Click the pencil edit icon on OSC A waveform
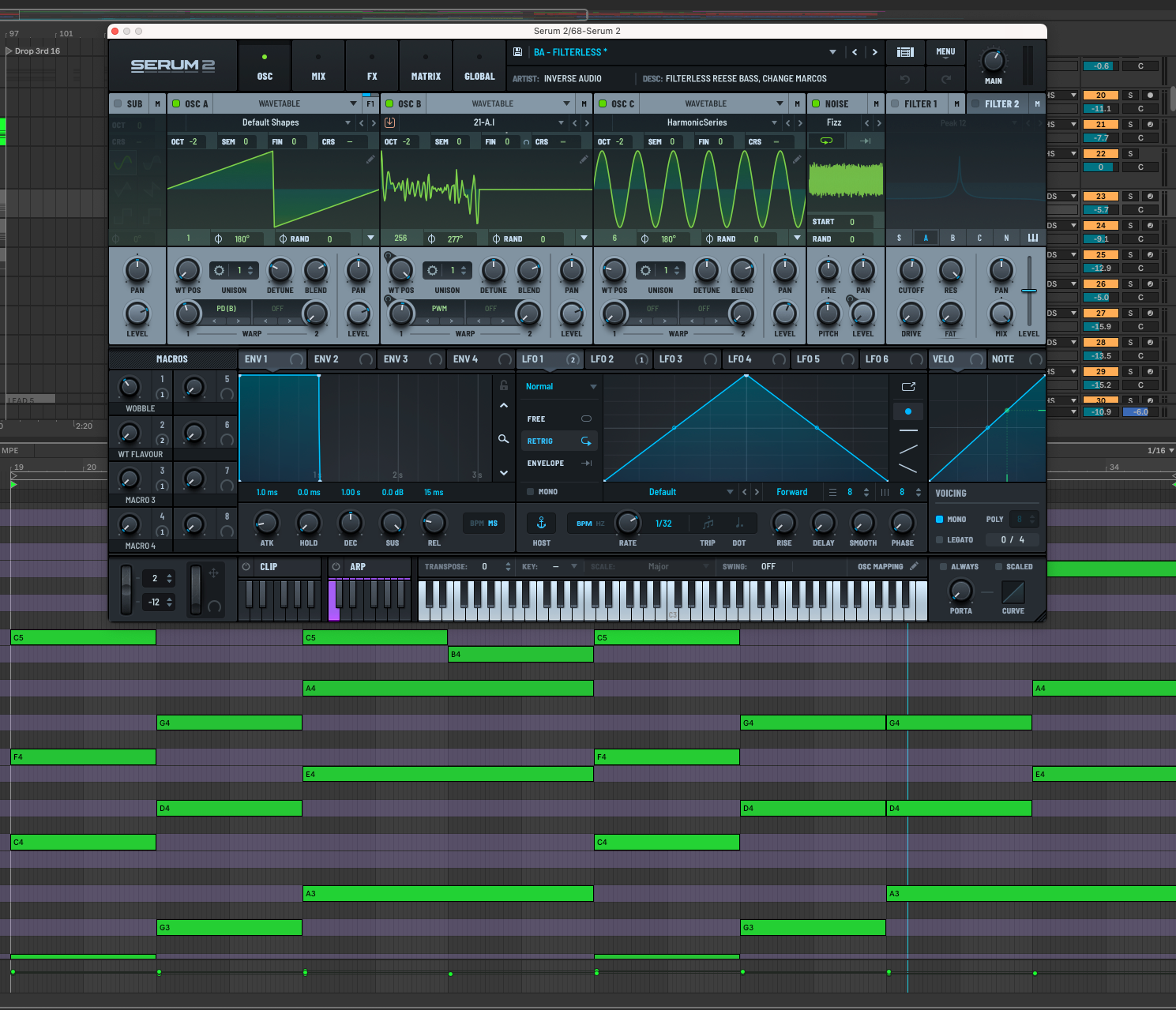The image size is (1176, 1010). (370, 160)
